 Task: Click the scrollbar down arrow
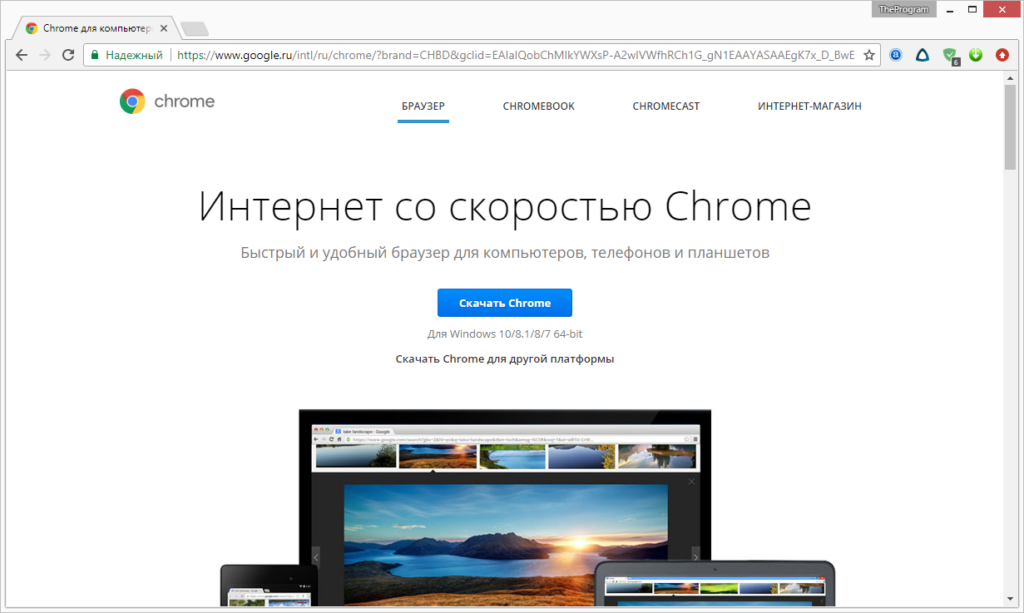(x=1010, y=599)
